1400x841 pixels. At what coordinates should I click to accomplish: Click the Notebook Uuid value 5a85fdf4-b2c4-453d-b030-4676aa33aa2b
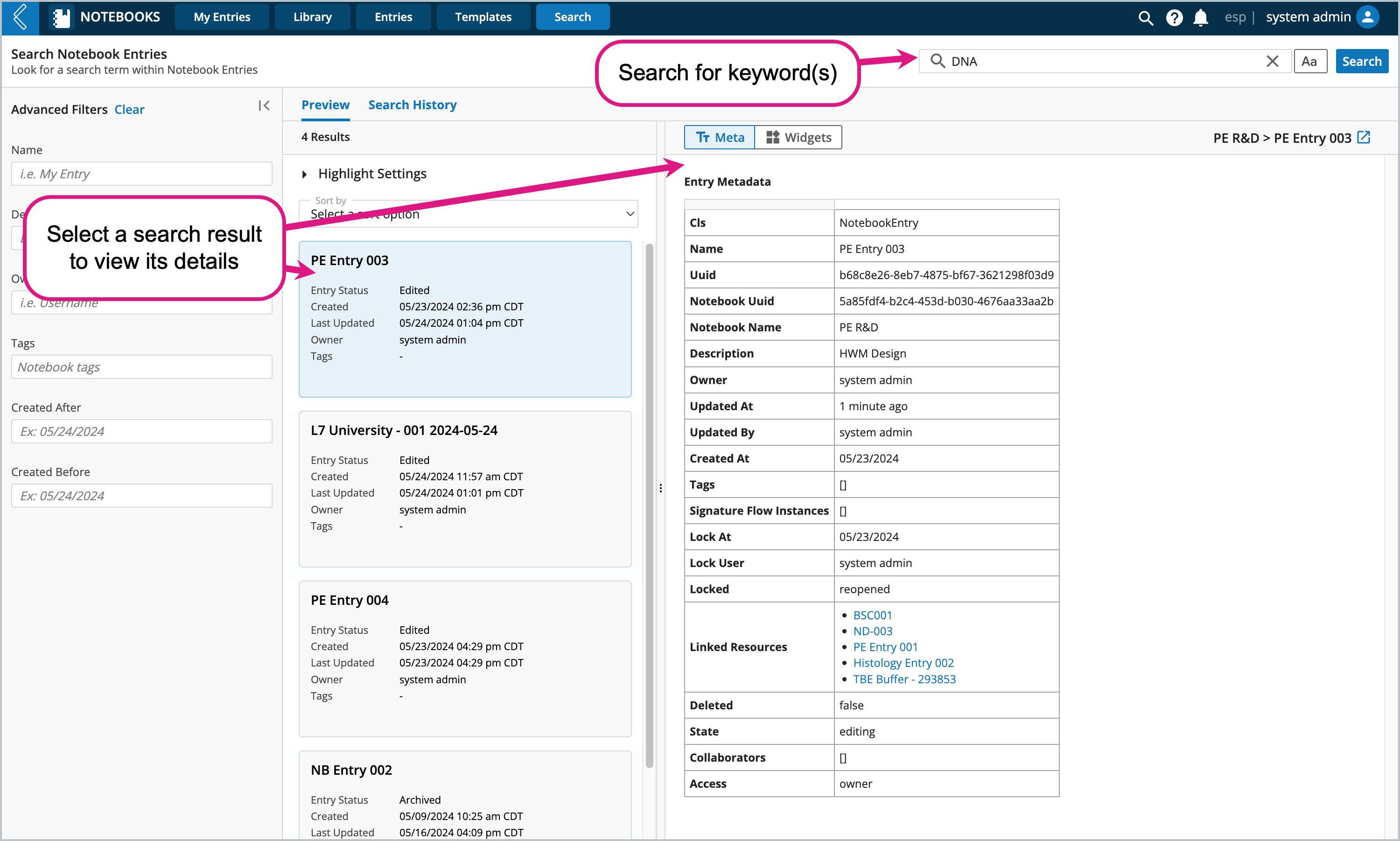[x=946, y=301]
